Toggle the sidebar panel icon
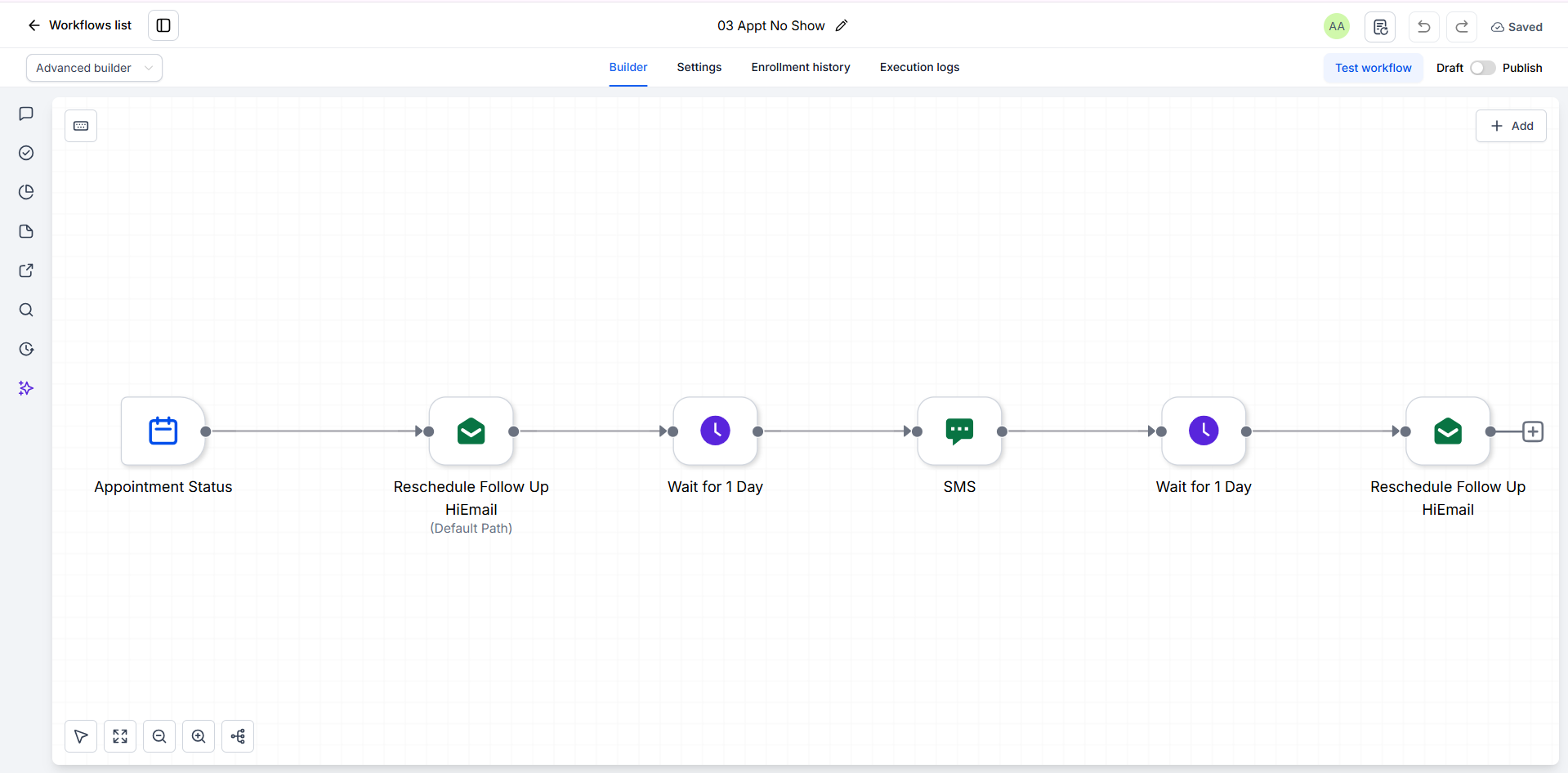The image size is (1568, 773). [x=163, y=25]
